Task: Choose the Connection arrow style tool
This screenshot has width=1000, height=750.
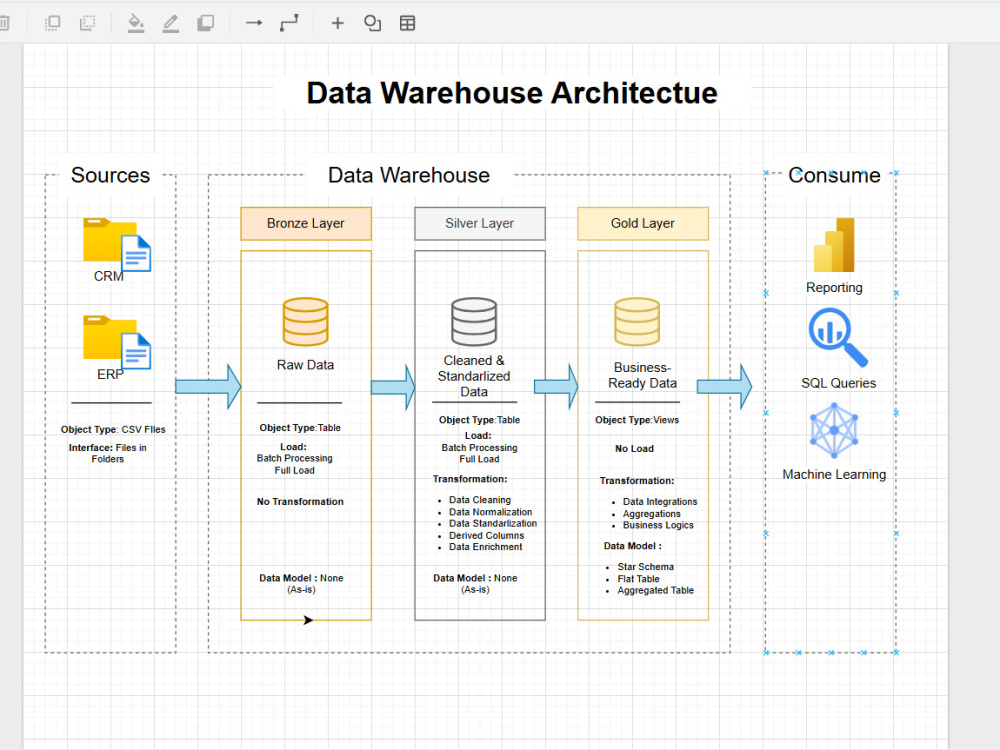Action: [254, 23]
